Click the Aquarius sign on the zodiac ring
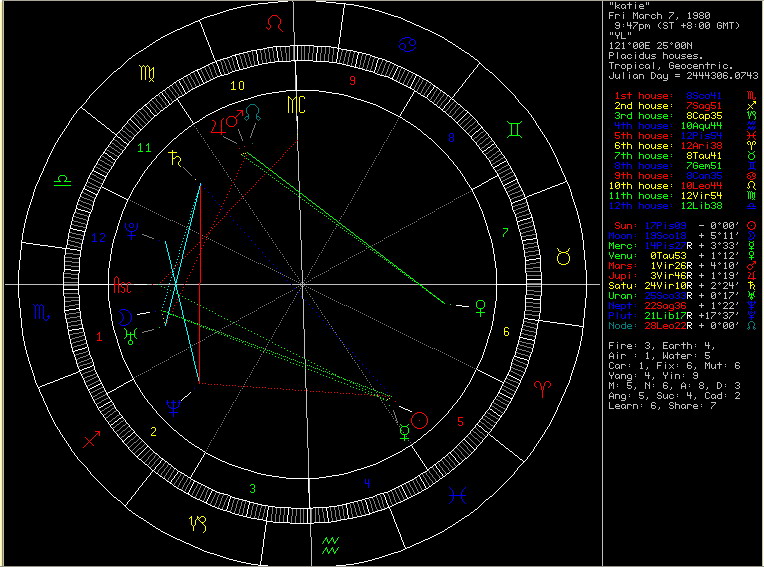Viewport: 764px width, 567px height. tap(331, 545)
